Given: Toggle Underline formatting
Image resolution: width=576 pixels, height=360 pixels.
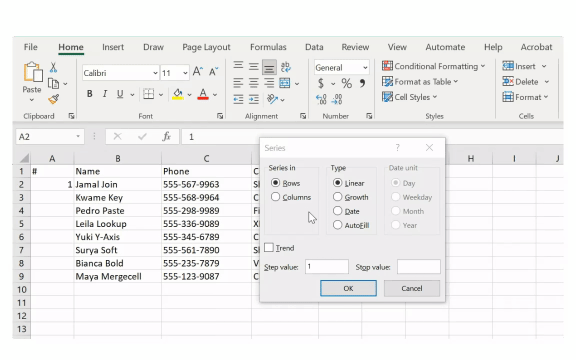Looking at the screenshot, I should (120, 94).
